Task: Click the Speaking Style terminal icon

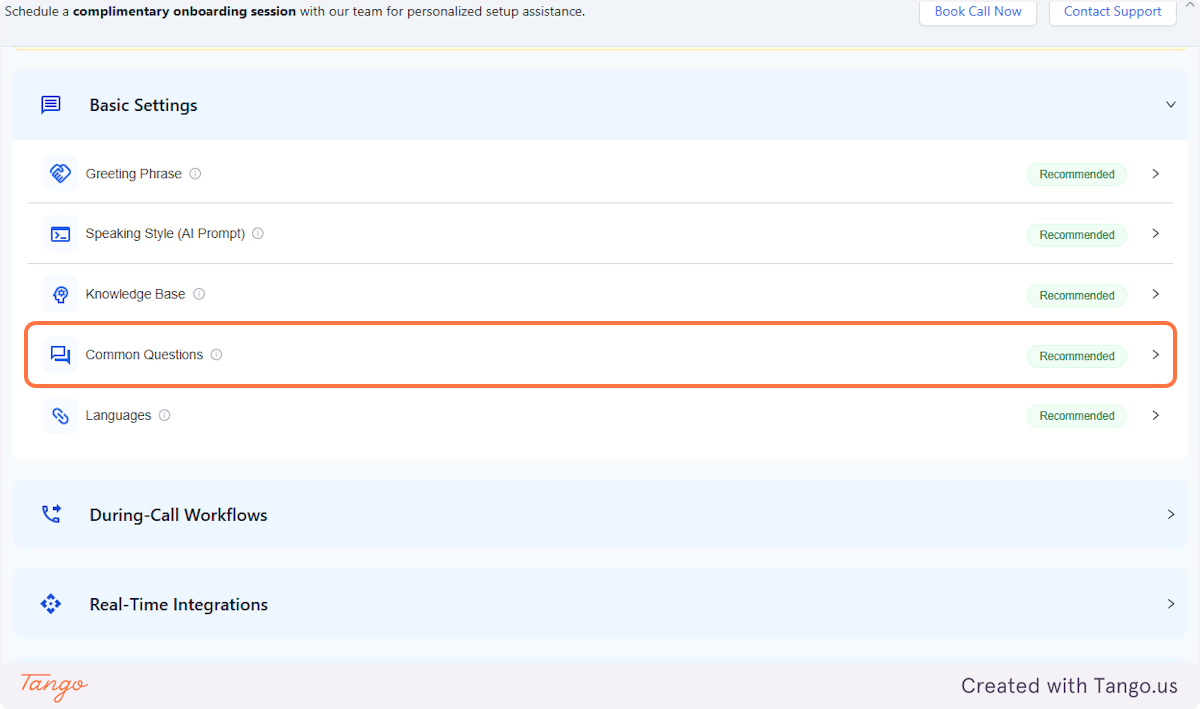Action: 60,234
